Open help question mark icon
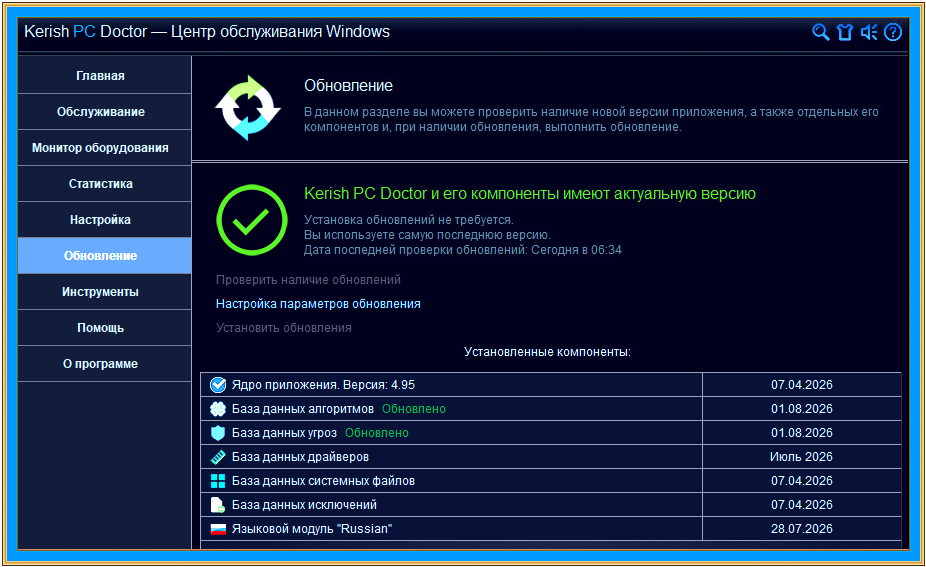Screen dimensions: 926x567 coord(893,32)
